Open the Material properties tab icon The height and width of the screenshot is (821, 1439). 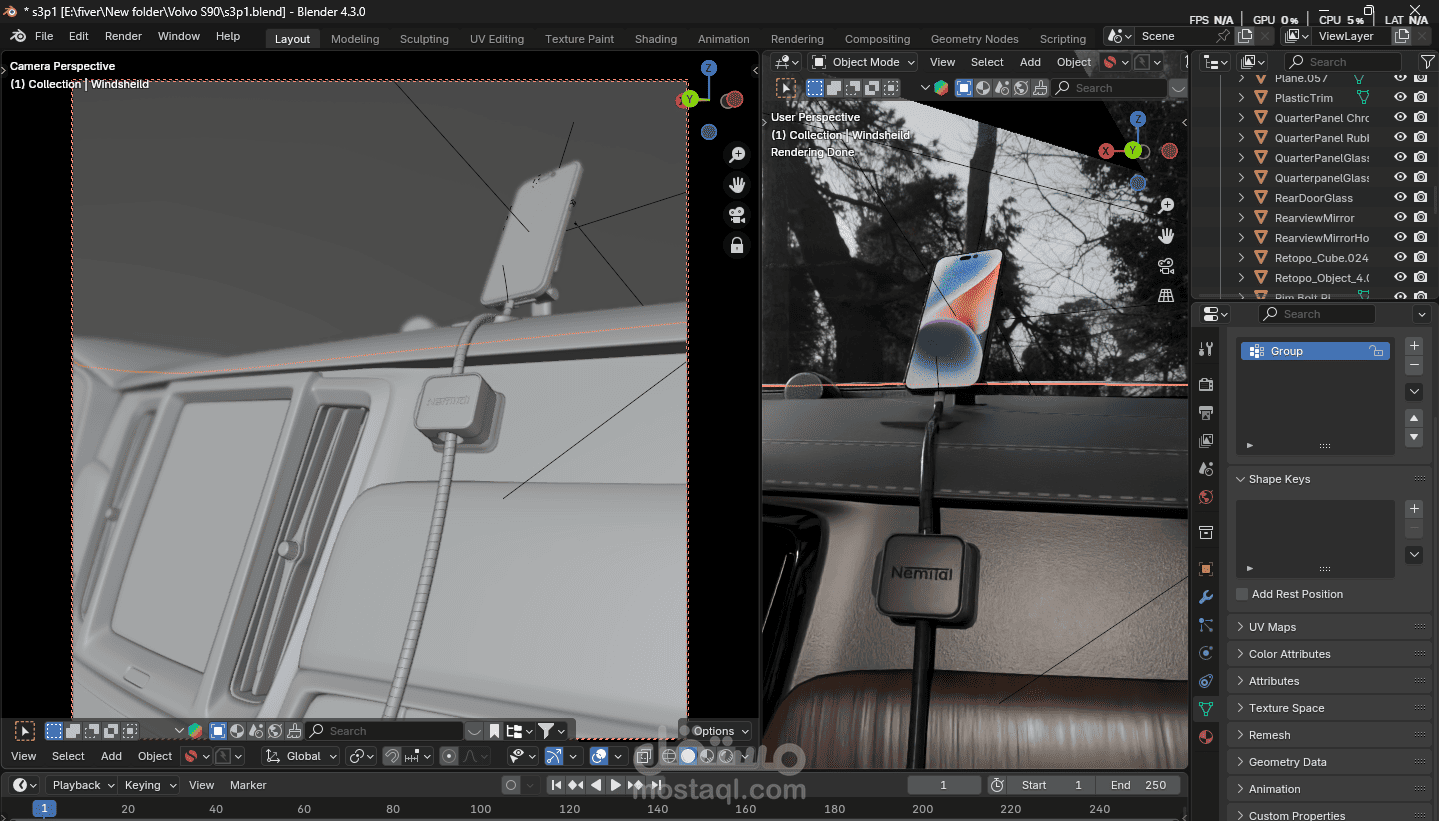coord(1206,737)
